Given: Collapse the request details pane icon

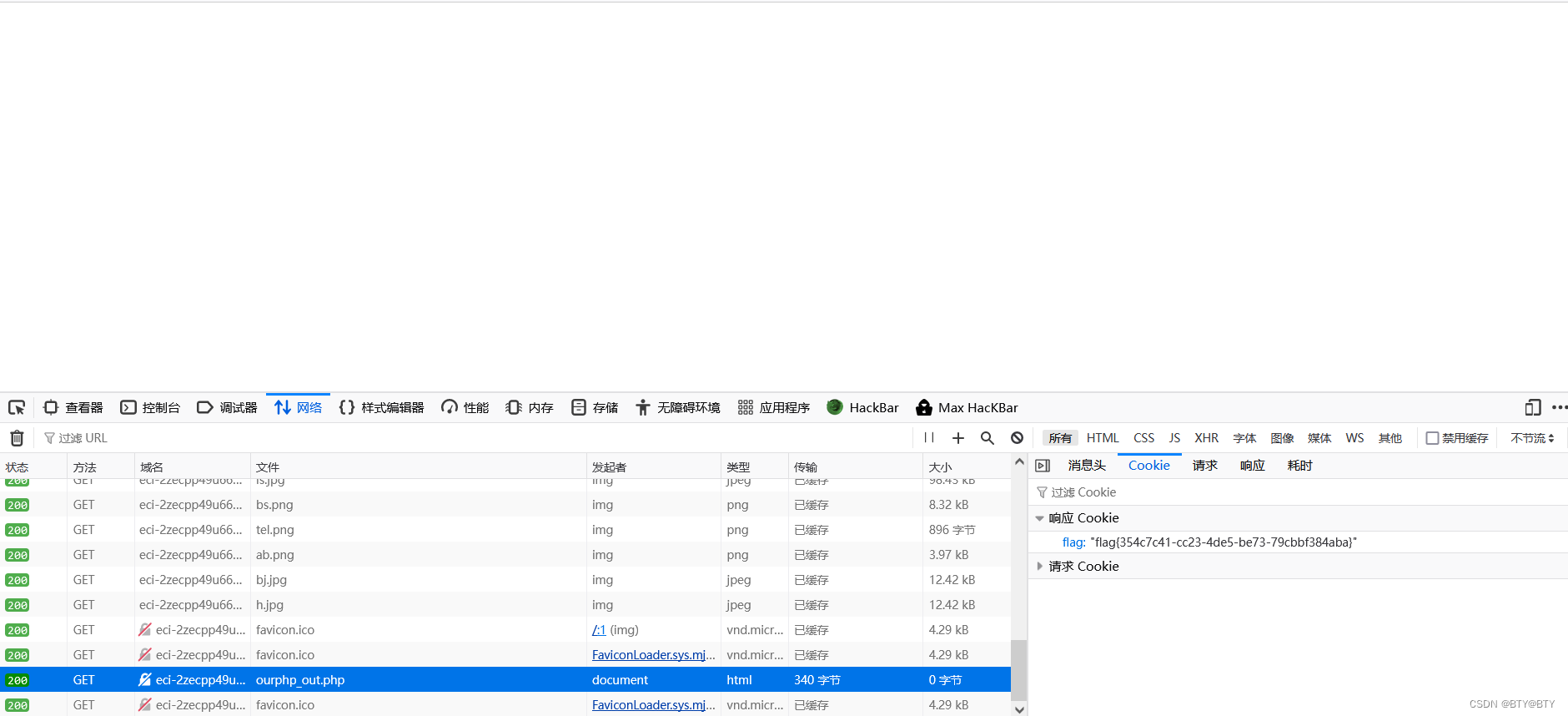Looking at the screenshot, I should pyautogui.click(x=1043, y=466).
